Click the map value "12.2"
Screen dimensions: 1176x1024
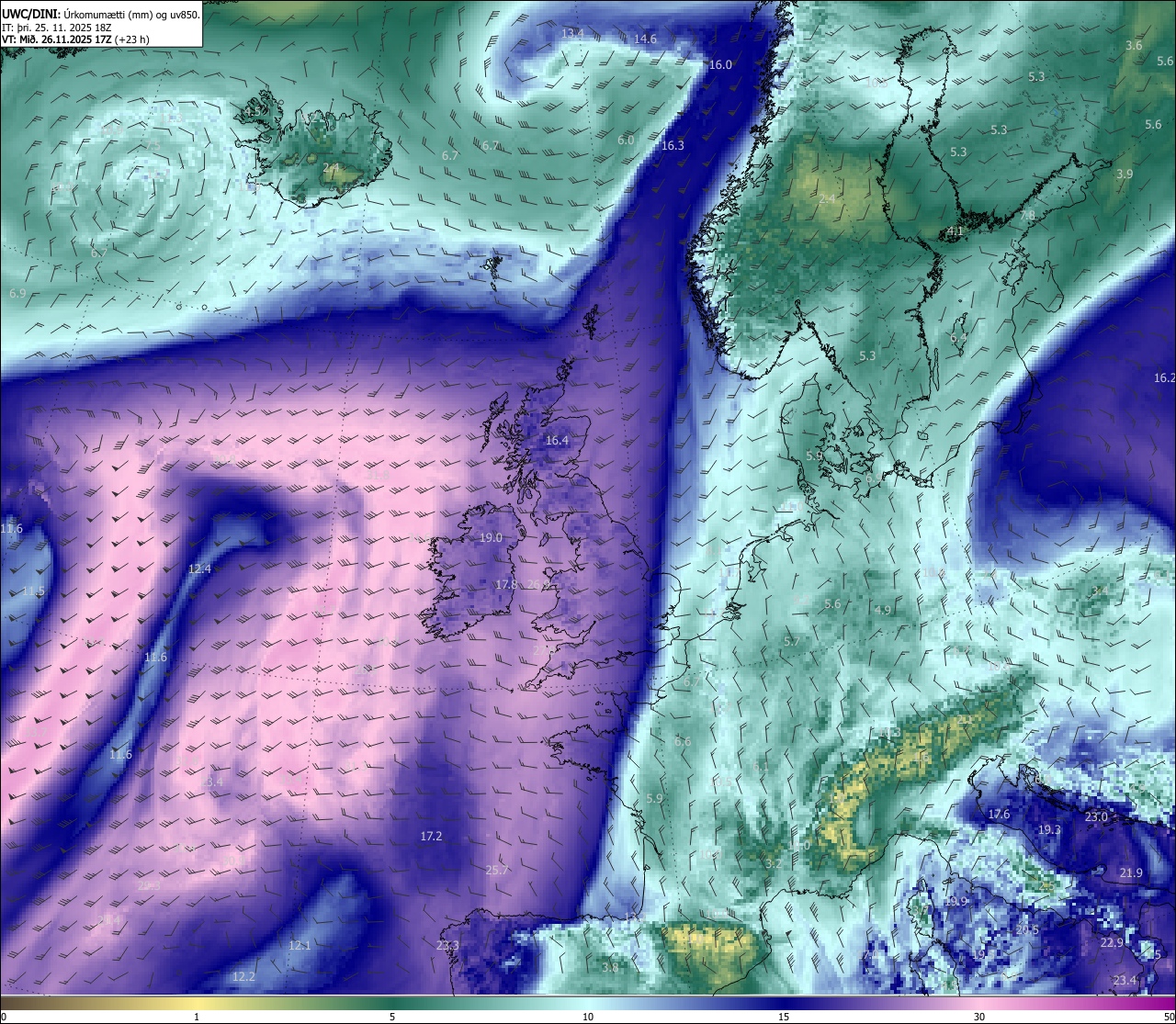click(243, 977)
